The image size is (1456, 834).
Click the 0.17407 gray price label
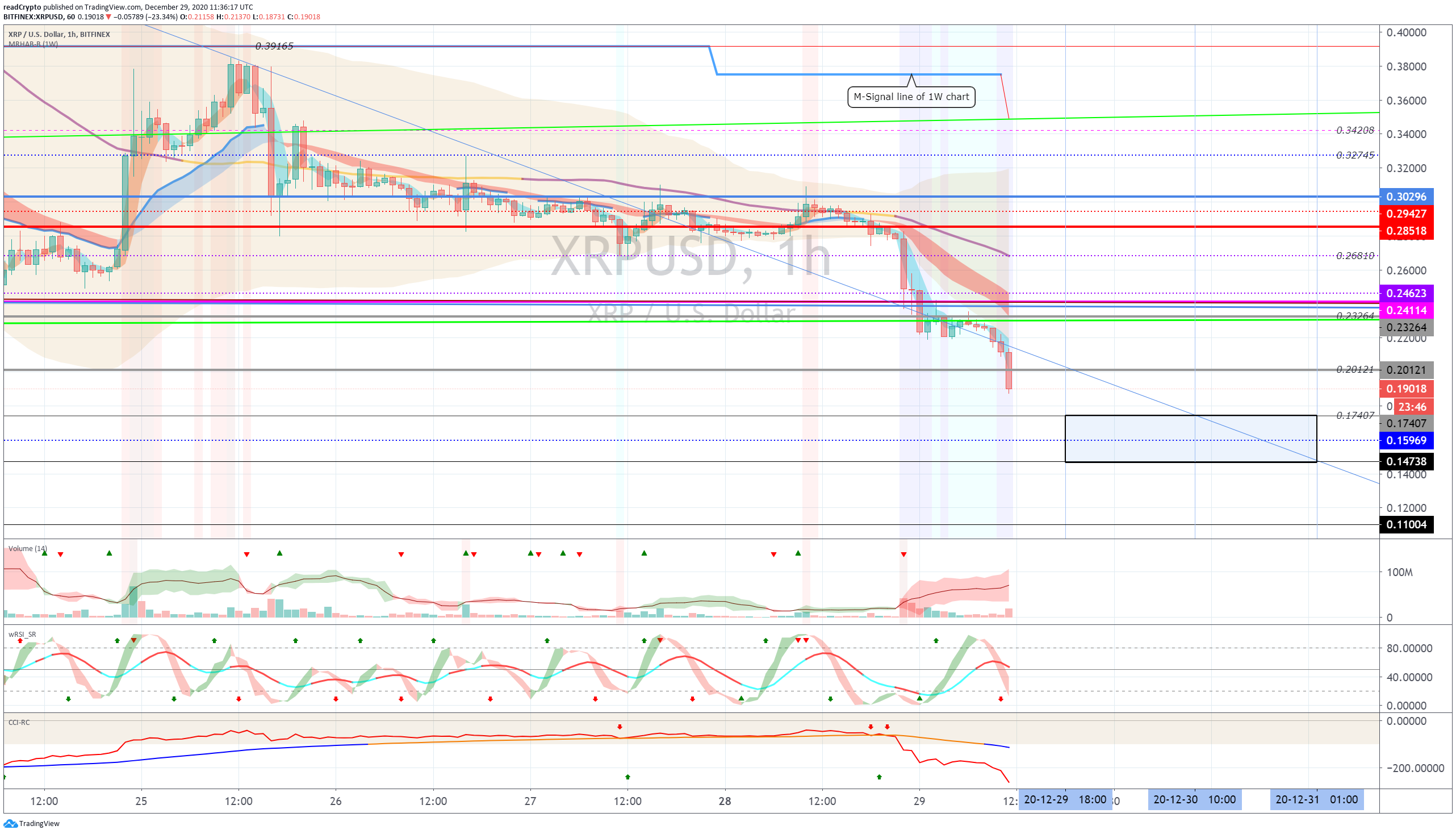[1405, 424]
